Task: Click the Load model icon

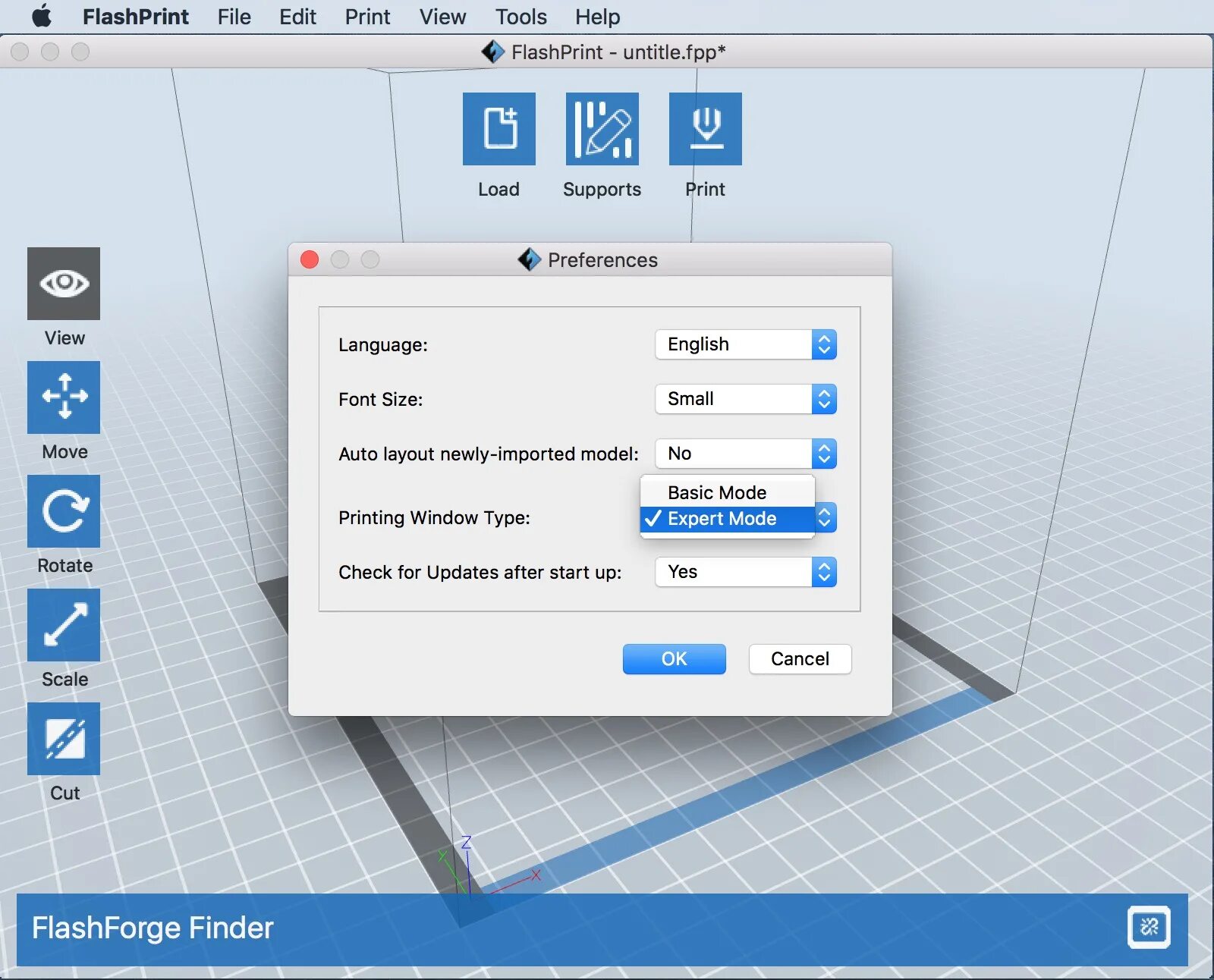Action: [498, 129]
